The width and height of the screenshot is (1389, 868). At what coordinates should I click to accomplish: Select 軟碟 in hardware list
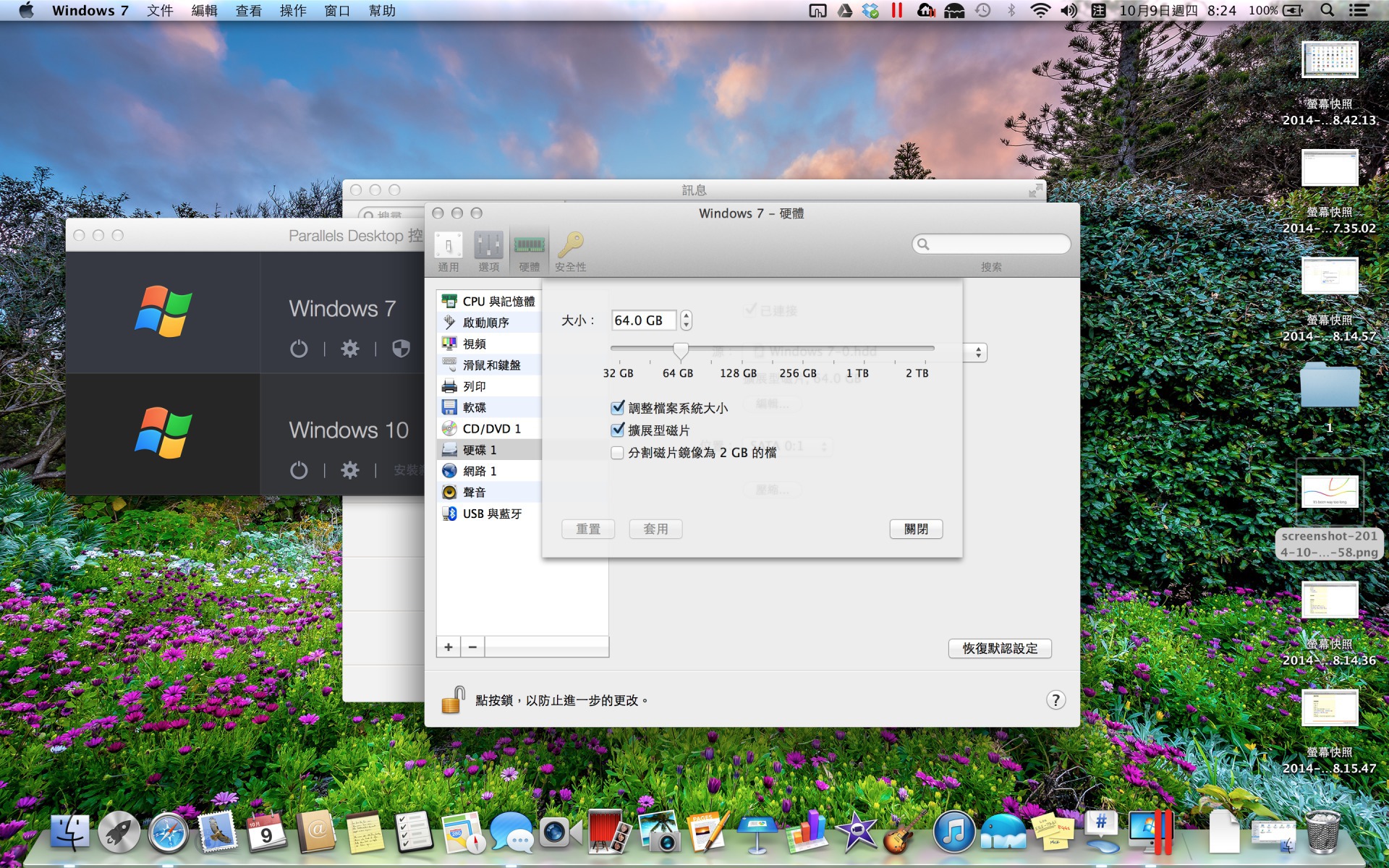click(x=489, y=407)
